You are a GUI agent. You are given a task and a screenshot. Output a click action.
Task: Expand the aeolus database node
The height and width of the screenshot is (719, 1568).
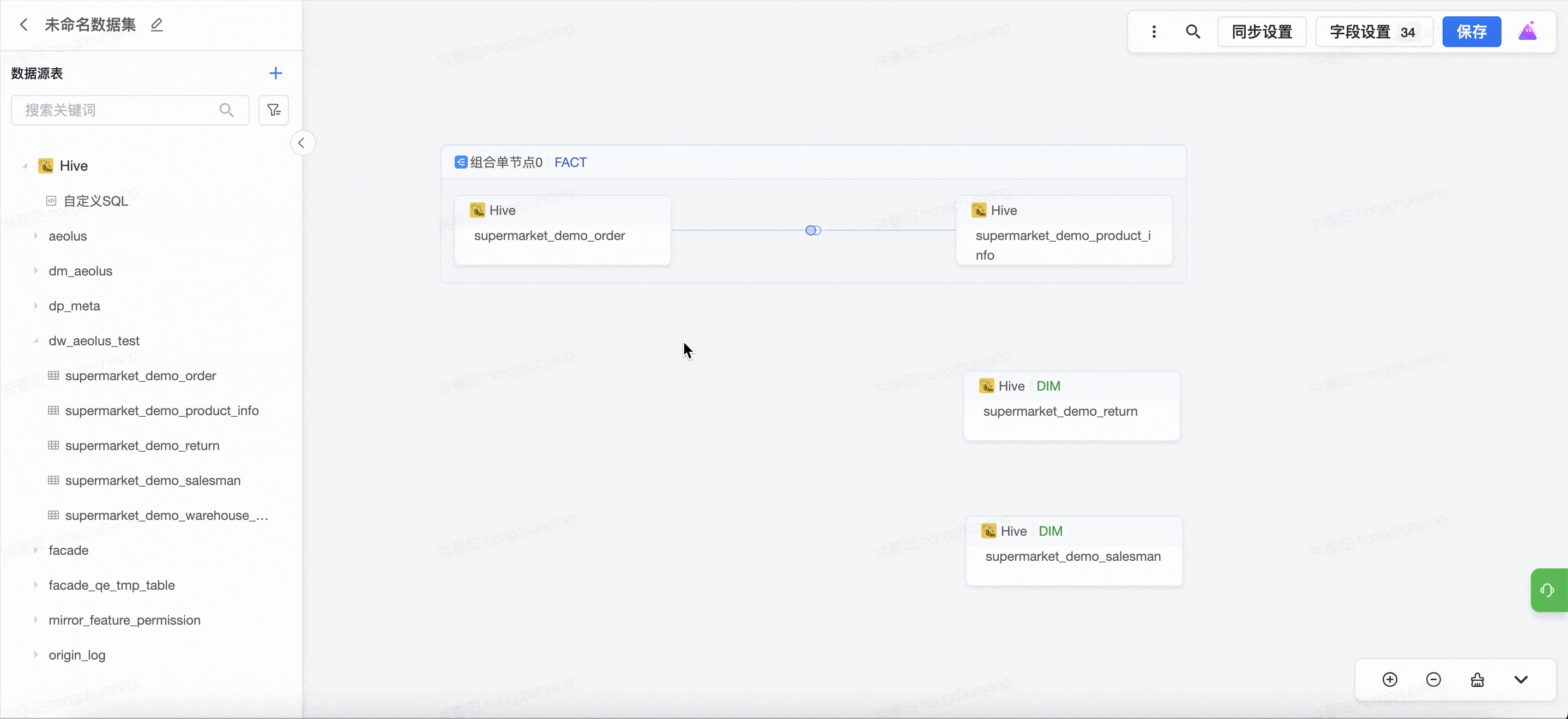[x=35, y=236]
